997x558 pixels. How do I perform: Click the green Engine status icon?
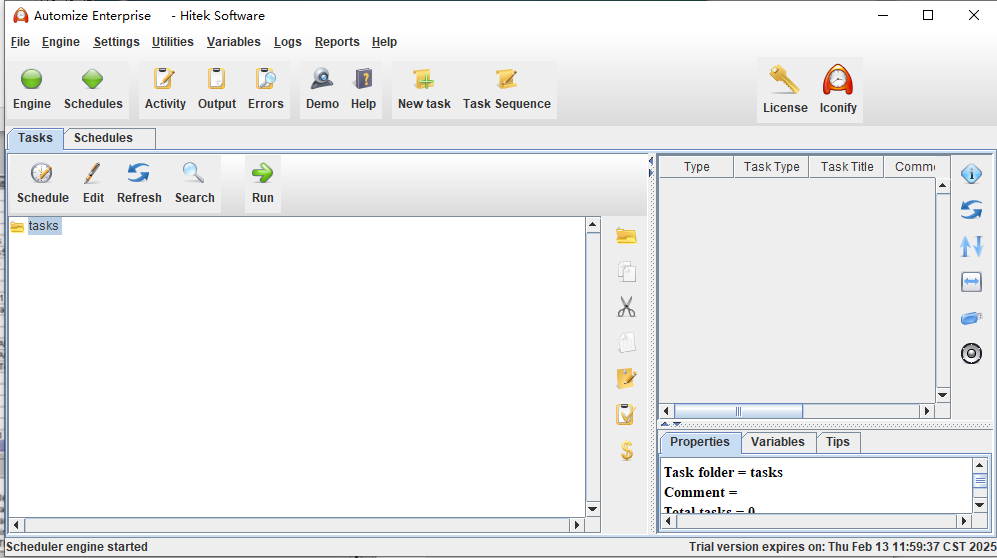tap(31, 79)
